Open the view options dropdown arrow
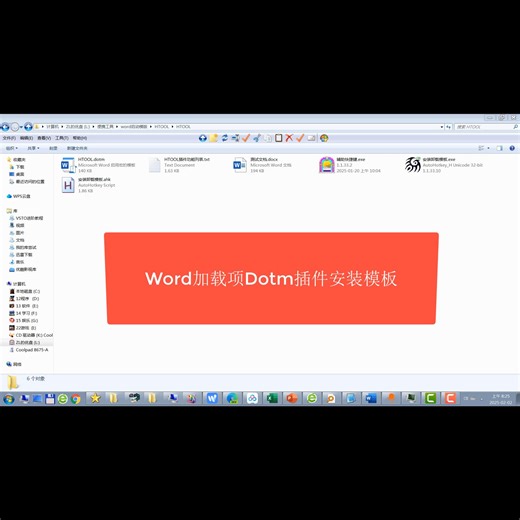The image size is (520, 520). point(489,148)
